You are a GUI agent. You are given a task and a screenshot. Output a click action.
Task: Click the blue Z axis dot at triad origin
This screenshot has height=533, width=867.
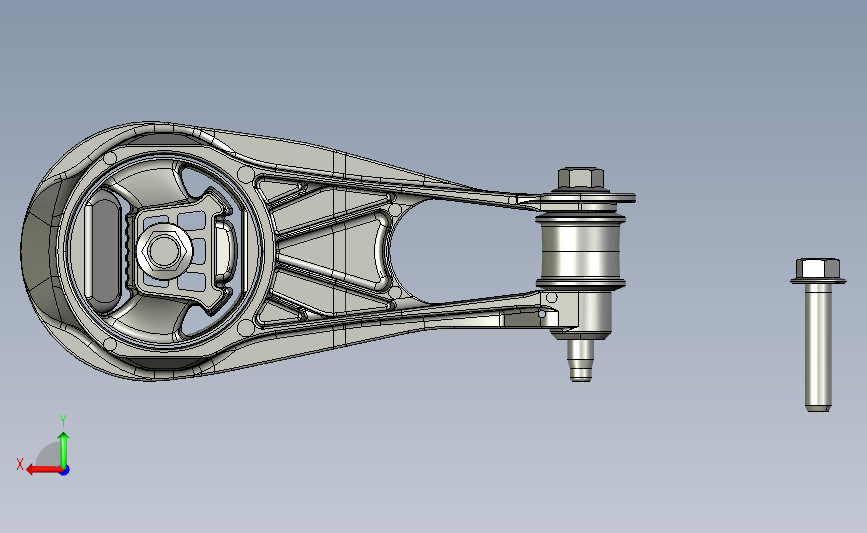pyautogui.click(x=65, y=471)
